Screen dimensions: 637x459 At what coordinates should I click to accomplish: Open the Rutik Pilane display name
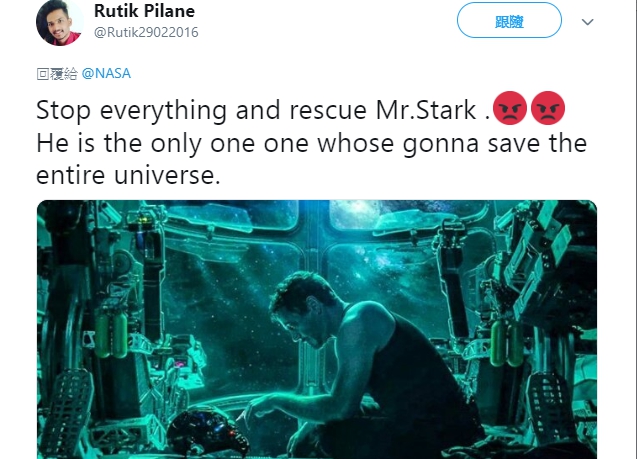coord(144,11)
